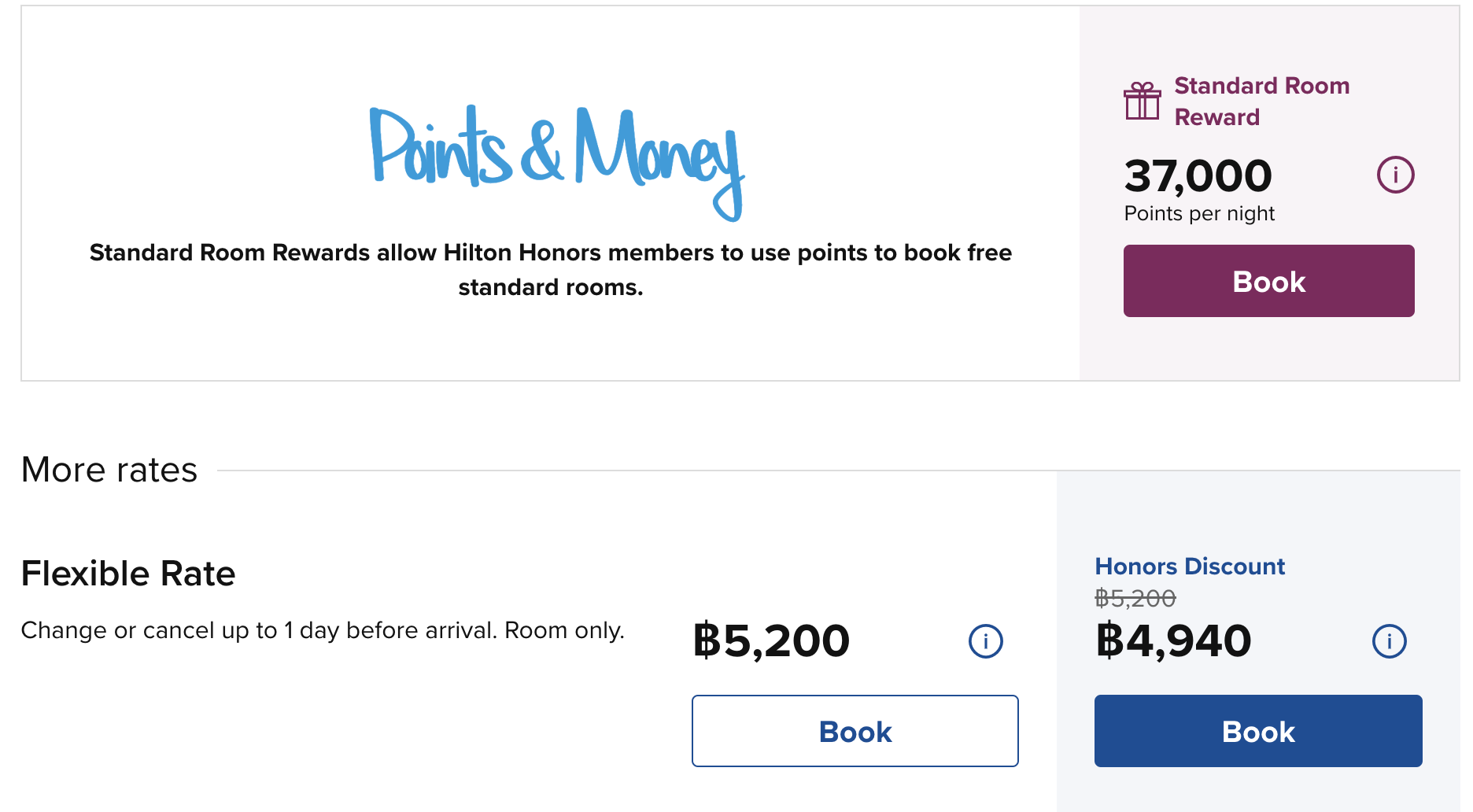The image size is (1473, 812).
Task: Book the Flexible Rate at ฿5,200
Action: coord(855,731)
